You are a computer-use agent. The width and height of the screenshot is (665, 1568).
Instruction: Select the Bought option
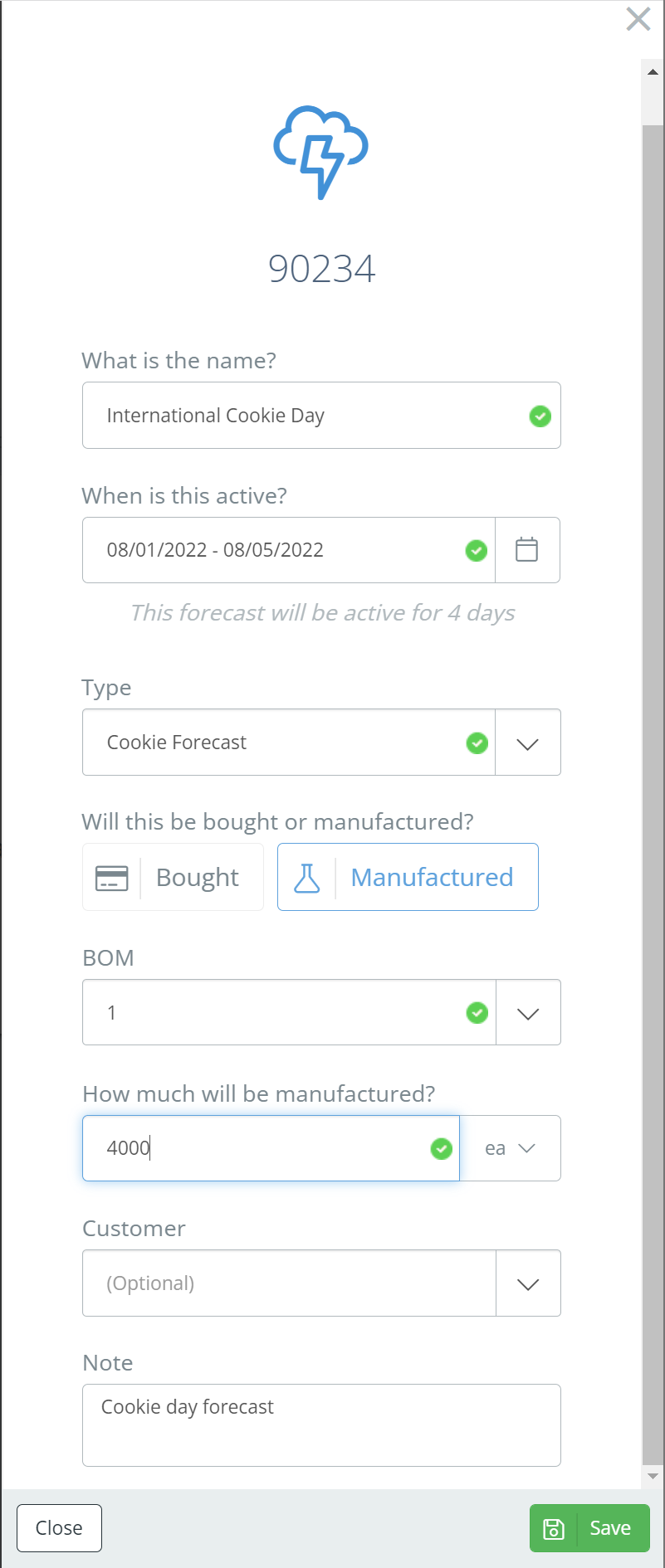198,878
